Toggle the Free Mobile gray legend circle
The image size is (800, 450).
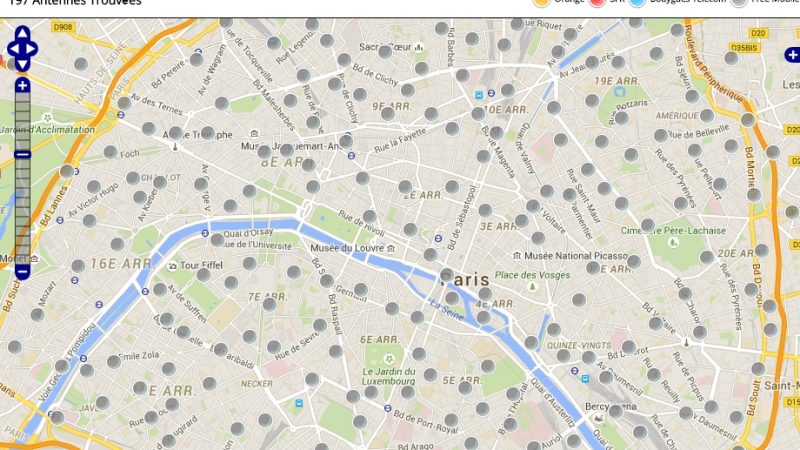point(739,2)
